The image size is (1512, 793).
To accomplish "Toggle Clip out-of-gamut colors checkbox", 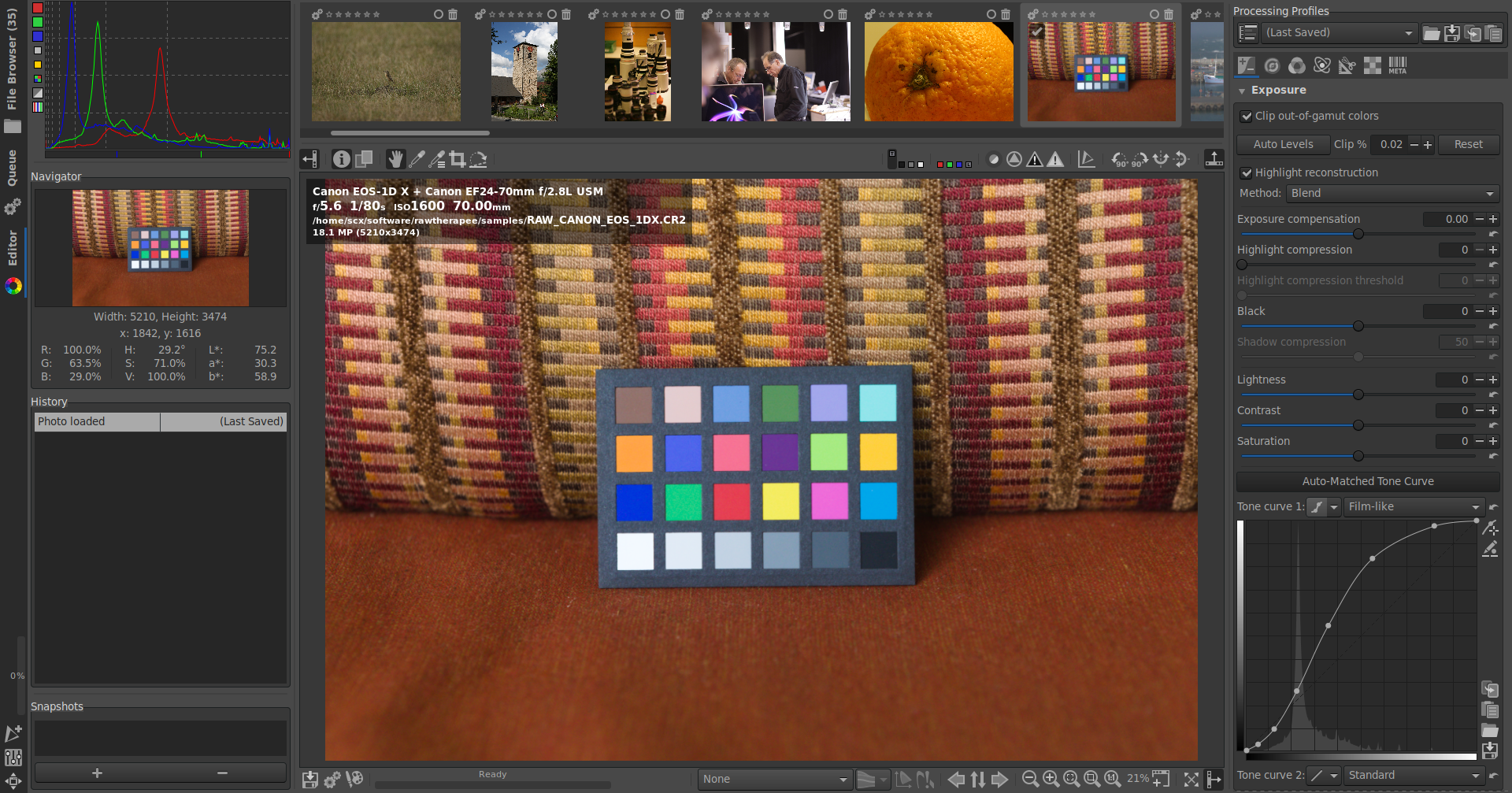I will 1246,117.
